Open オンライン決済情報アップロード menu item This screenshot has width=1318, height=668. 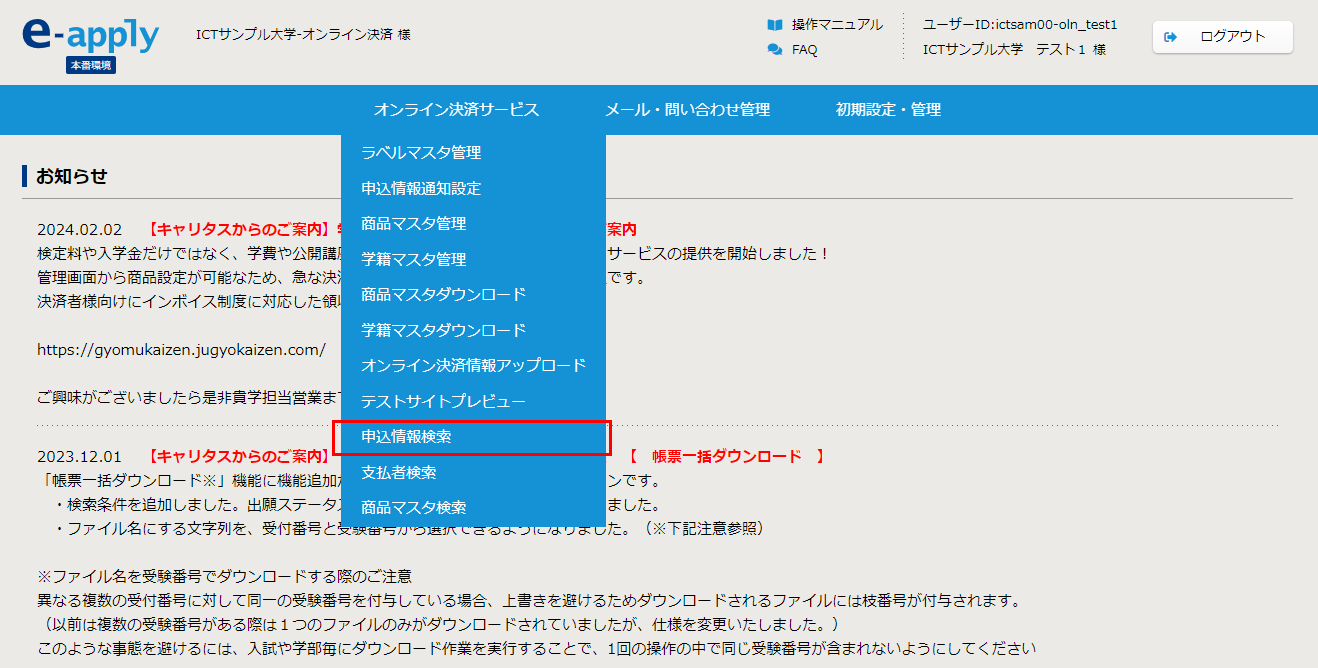pyautogui.click(x=473, y=366)
